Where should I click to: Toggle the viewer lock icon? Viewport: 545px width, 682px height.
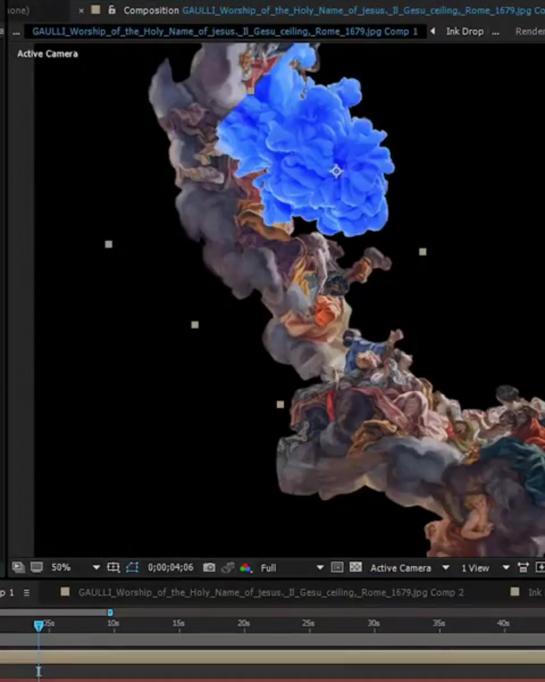coord(112,10)
